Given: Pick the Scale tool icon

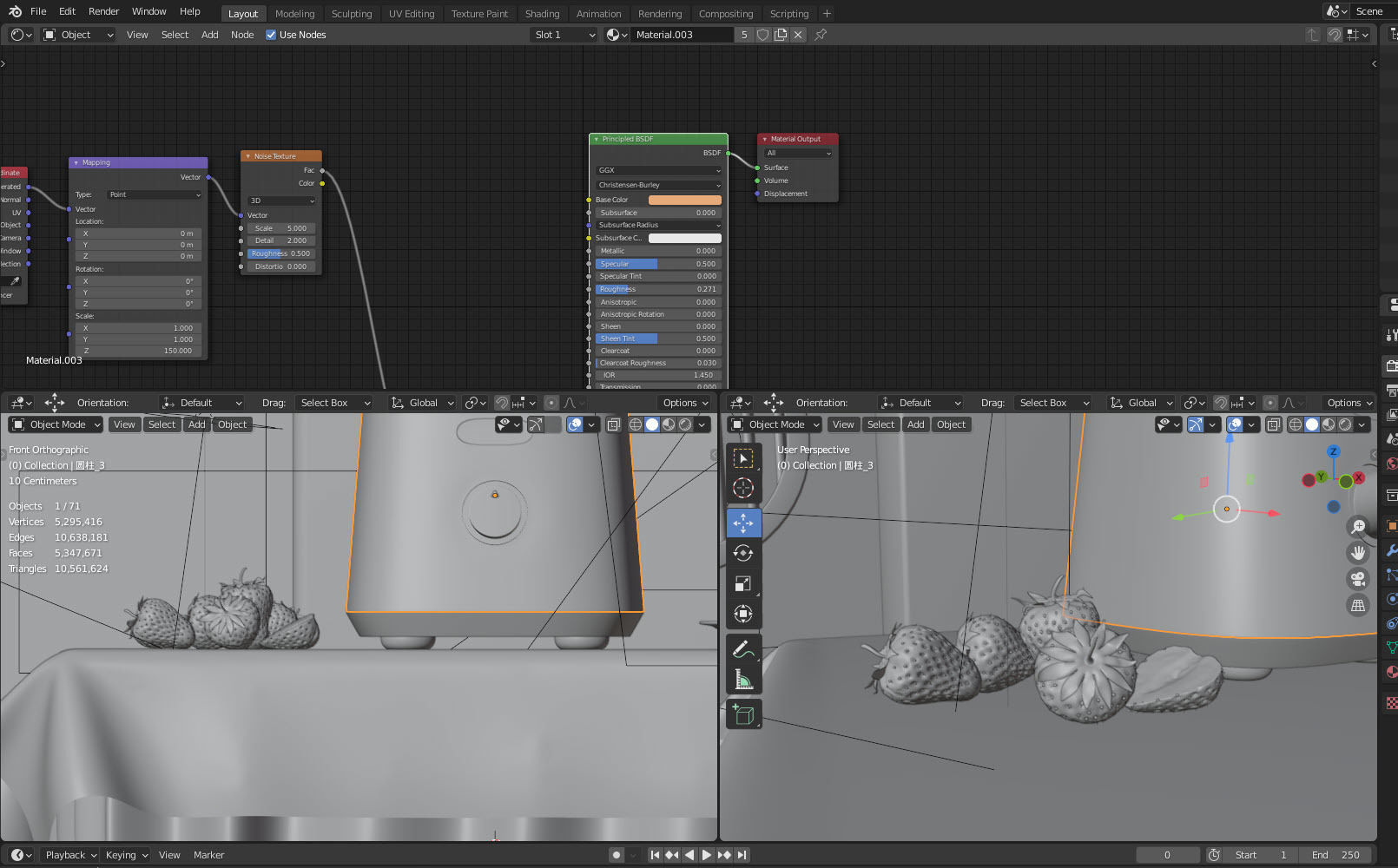Looking at the screenshot, I should coord(743,583).
